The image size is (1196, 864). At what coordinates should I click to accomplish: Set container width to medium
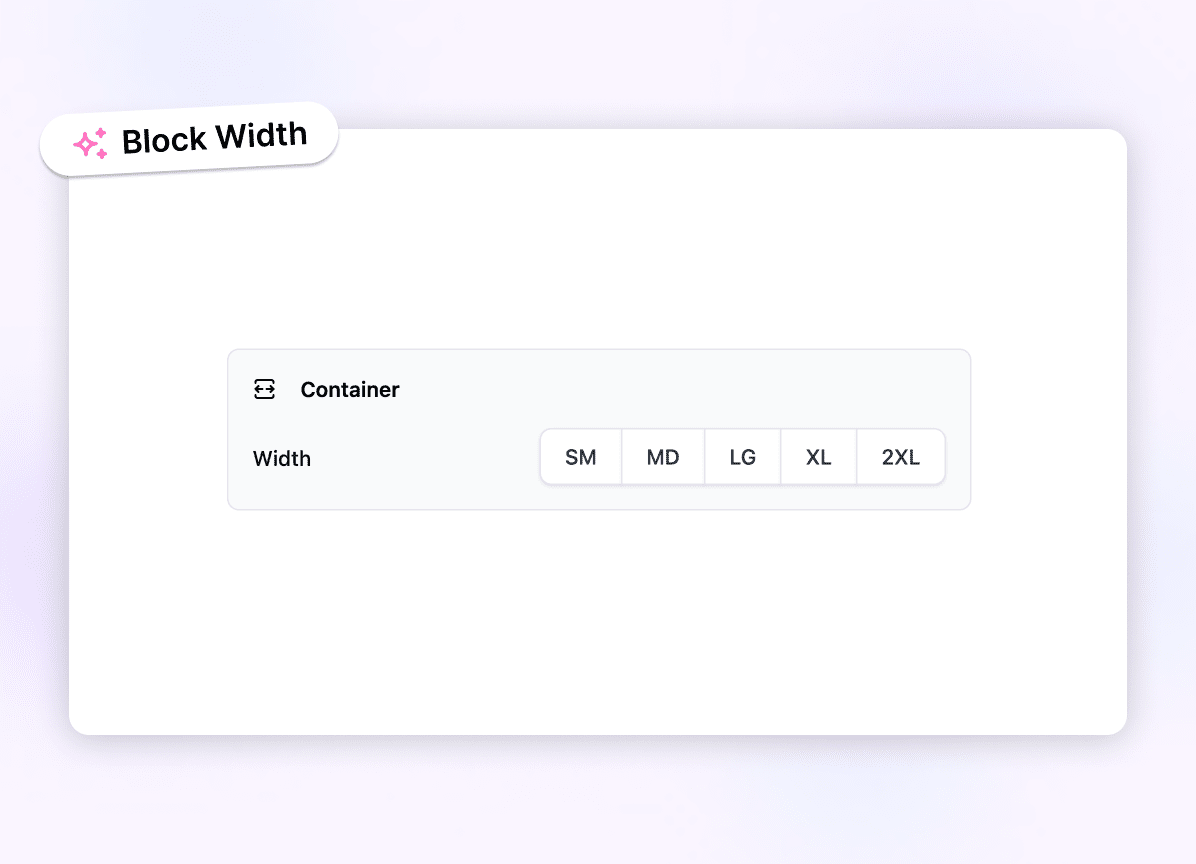(663, 458)
